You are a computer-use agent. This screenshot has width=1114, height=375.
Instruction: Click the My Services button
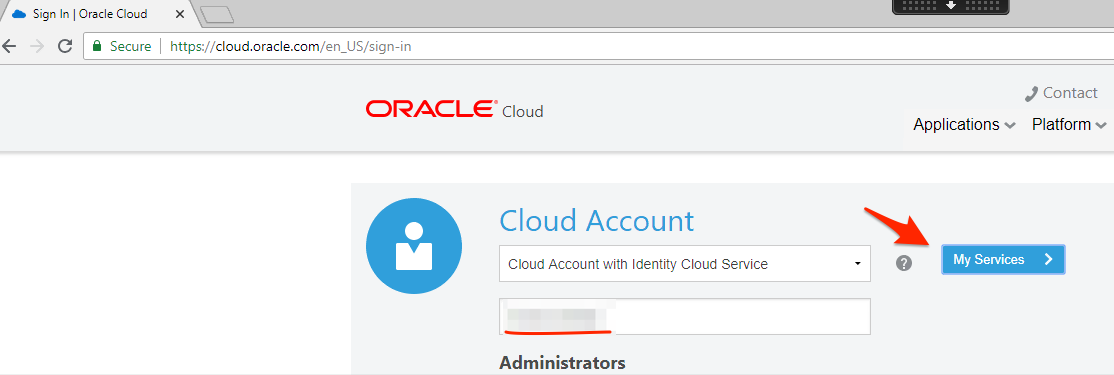click(1003, 260)
